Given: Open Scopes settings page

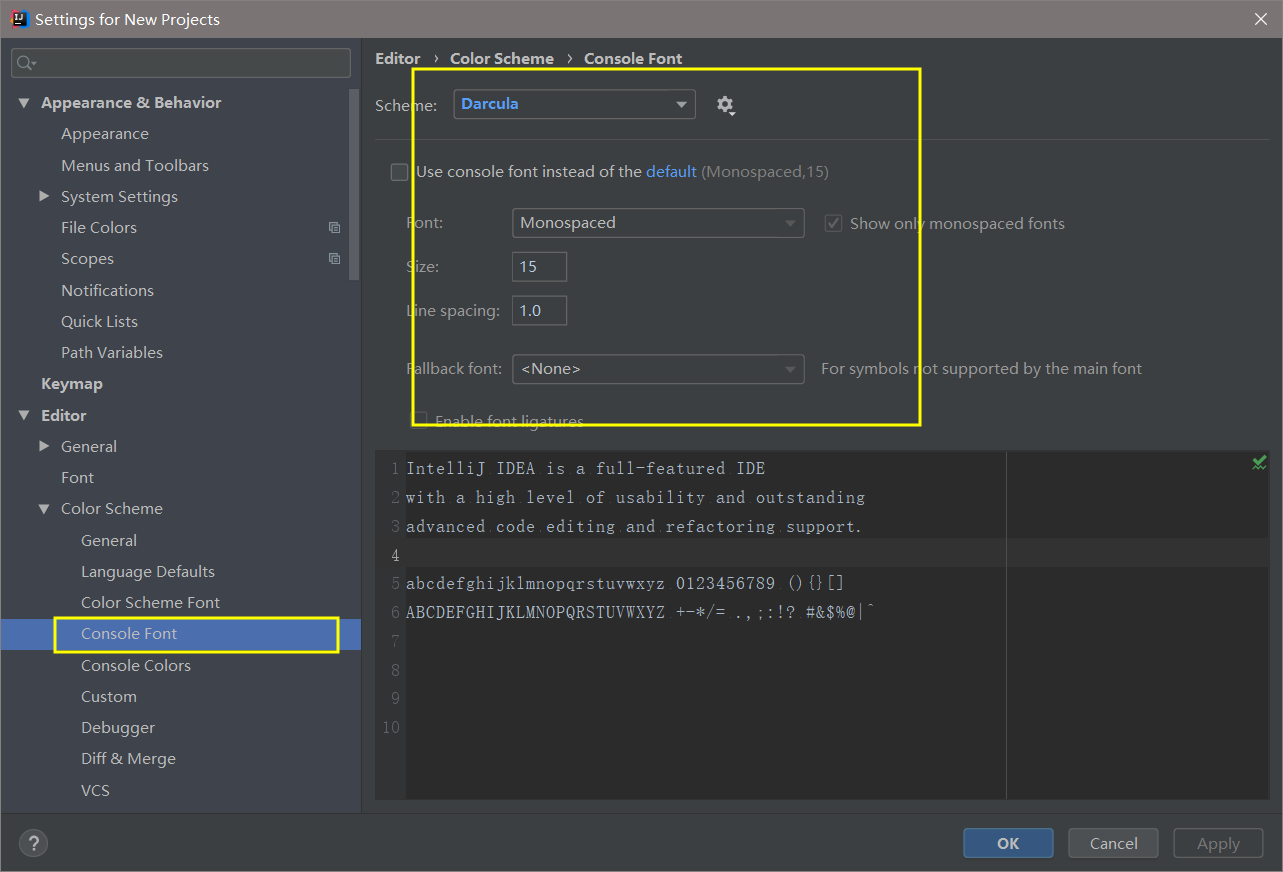Looking at the screenshot, I should [x=87, y=259].
